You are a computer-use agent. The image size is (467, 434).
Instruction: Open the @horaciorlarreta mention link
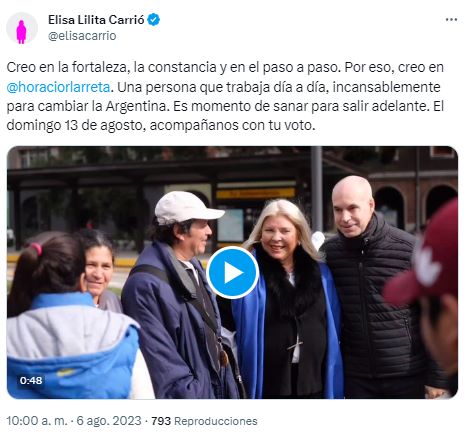click(58, 87)
